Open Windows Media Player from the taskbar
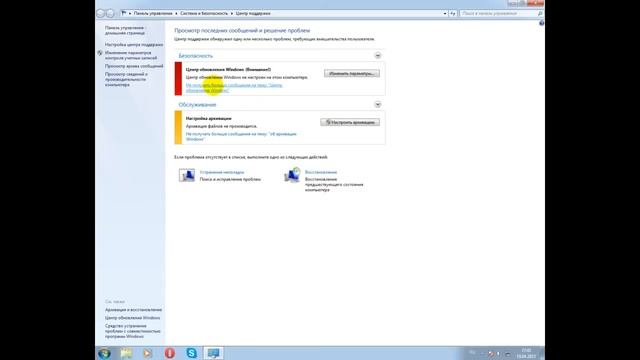Viewport: 640px width, 360px height. (x=147, y=353)
